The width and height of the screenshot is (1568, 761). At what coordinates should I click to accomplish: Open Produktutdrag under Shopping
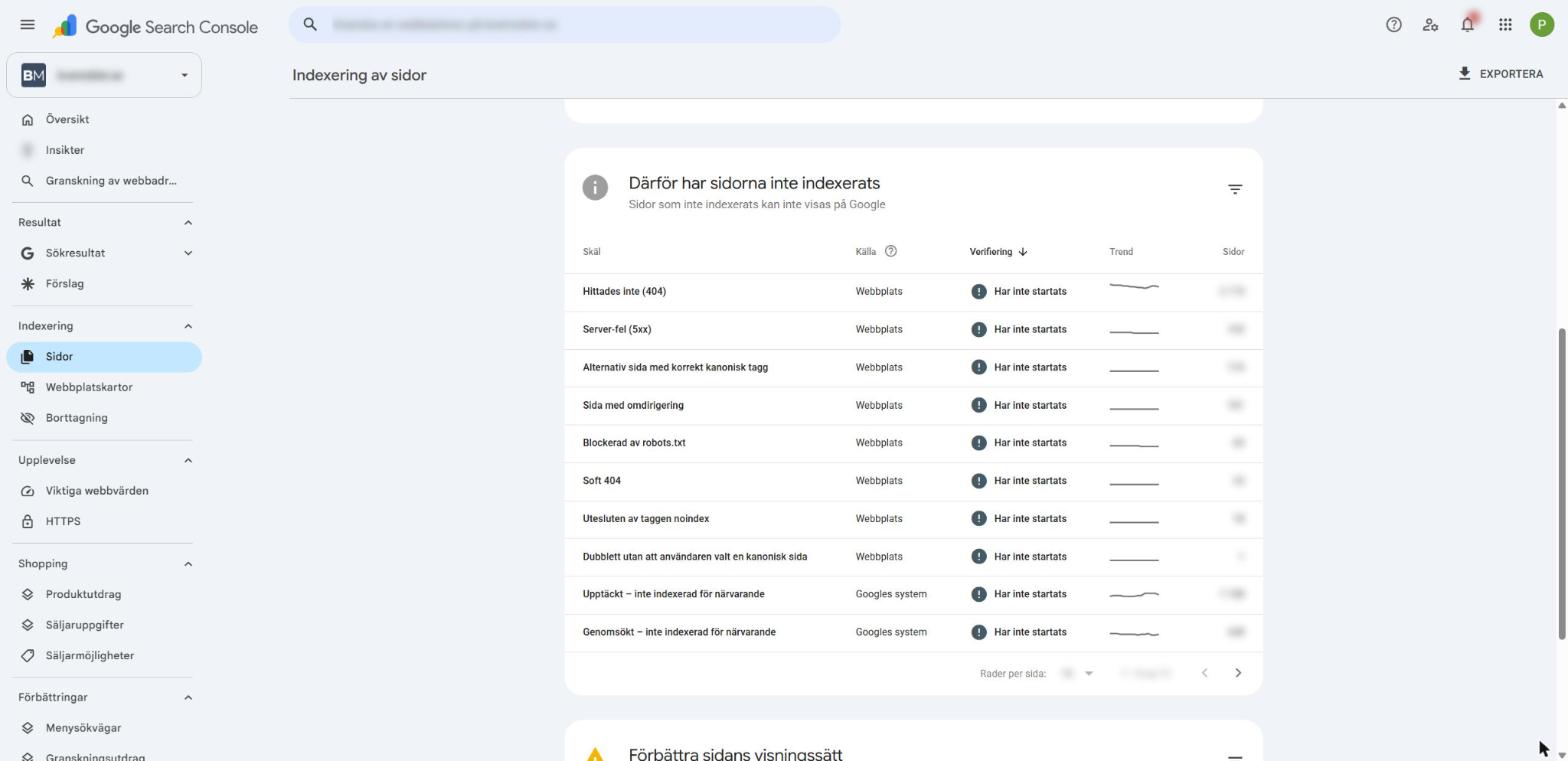104,594
